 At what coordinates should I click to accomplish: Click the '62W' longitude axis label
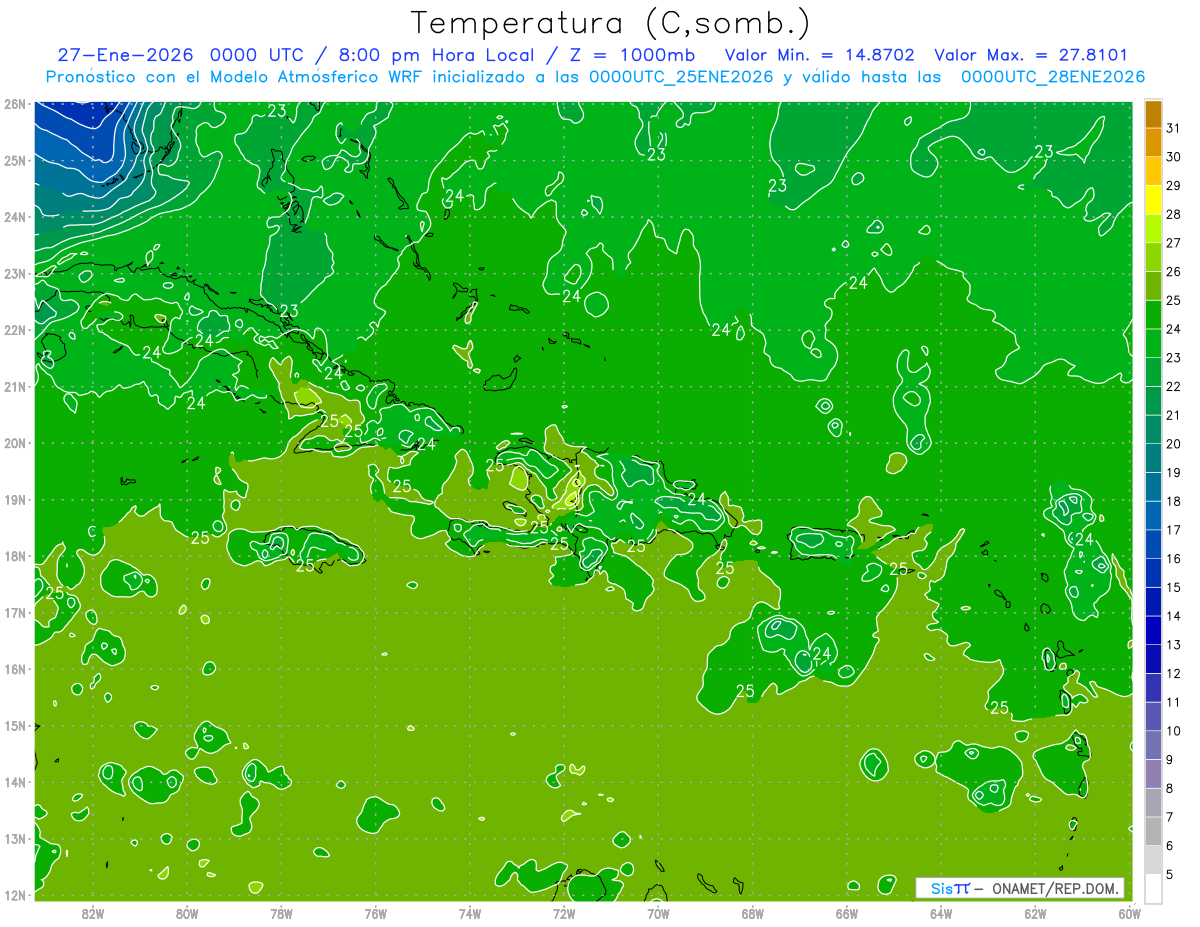[1035, 913]
